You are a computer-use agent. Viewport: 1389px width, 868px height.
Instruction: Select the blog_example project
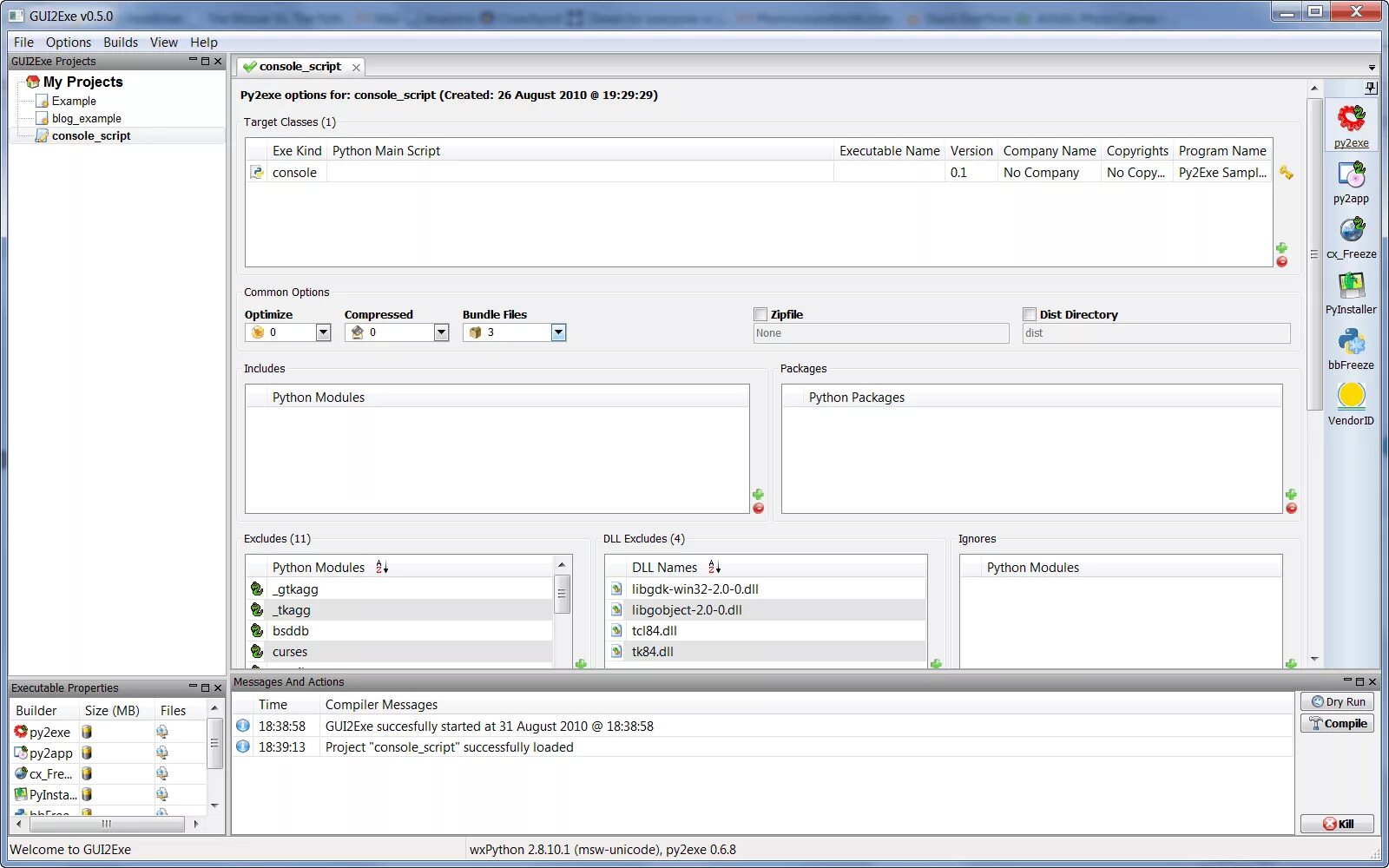(x=86, y=118)
